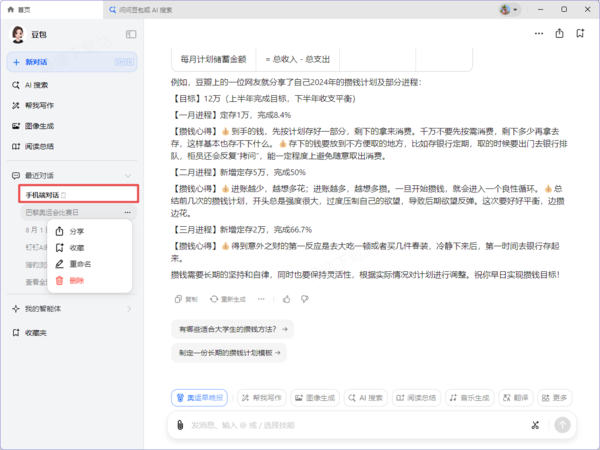The image size is (600, 450).
Task: Expand 我的智能体 arrow
Action: (x=129, y=309)
